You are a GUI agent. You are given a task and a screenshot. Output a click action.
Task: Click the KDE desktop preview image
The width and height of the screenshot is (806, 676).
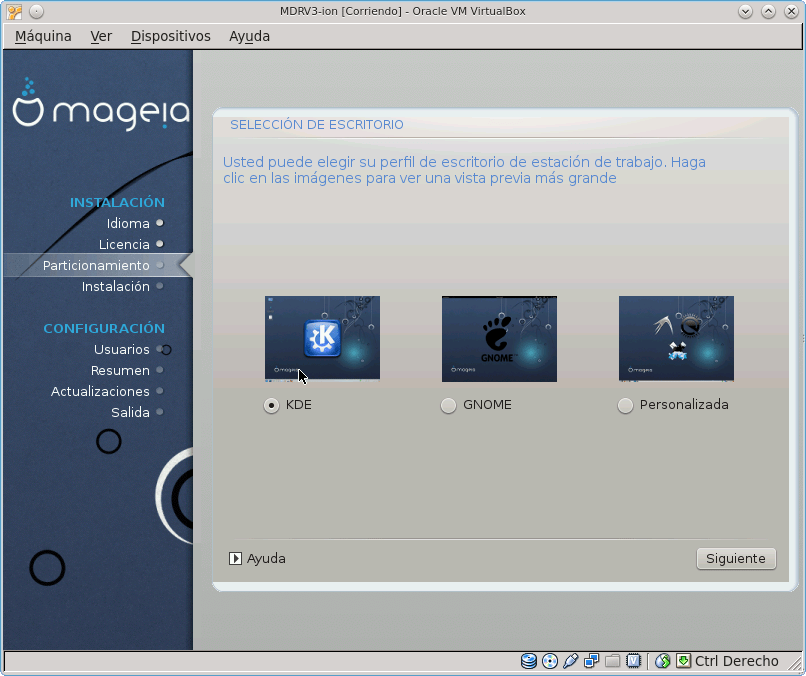322,338
